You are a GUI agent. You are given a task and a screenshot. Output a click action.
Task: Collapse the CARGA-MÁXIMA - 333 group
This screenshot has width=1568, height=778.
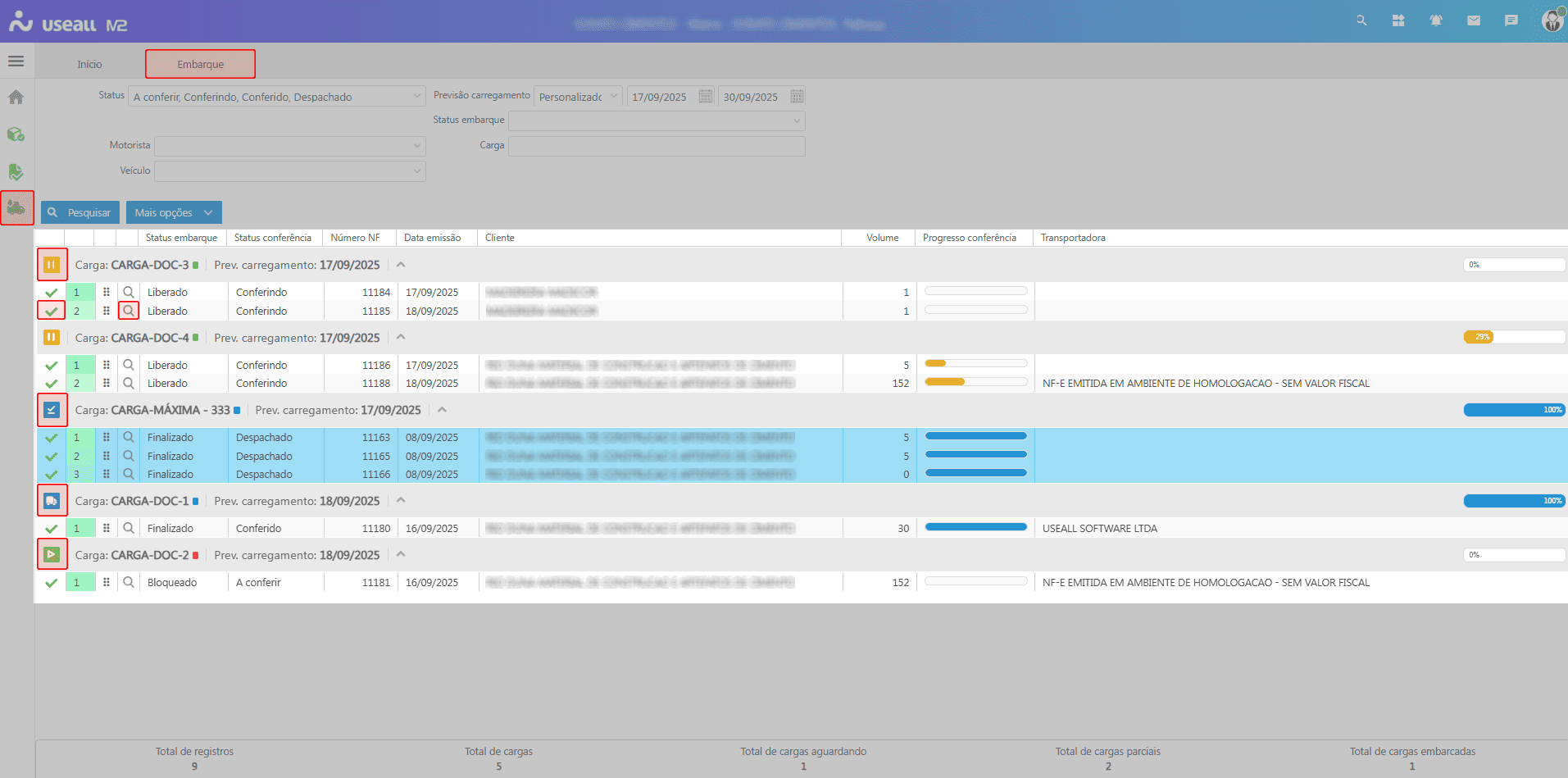coord(442,410)
